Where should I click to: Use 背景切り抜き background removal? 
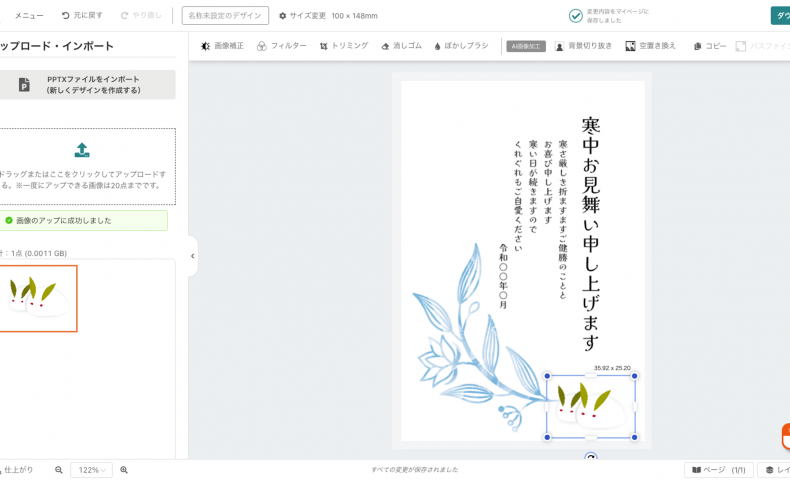pos(583,46)
